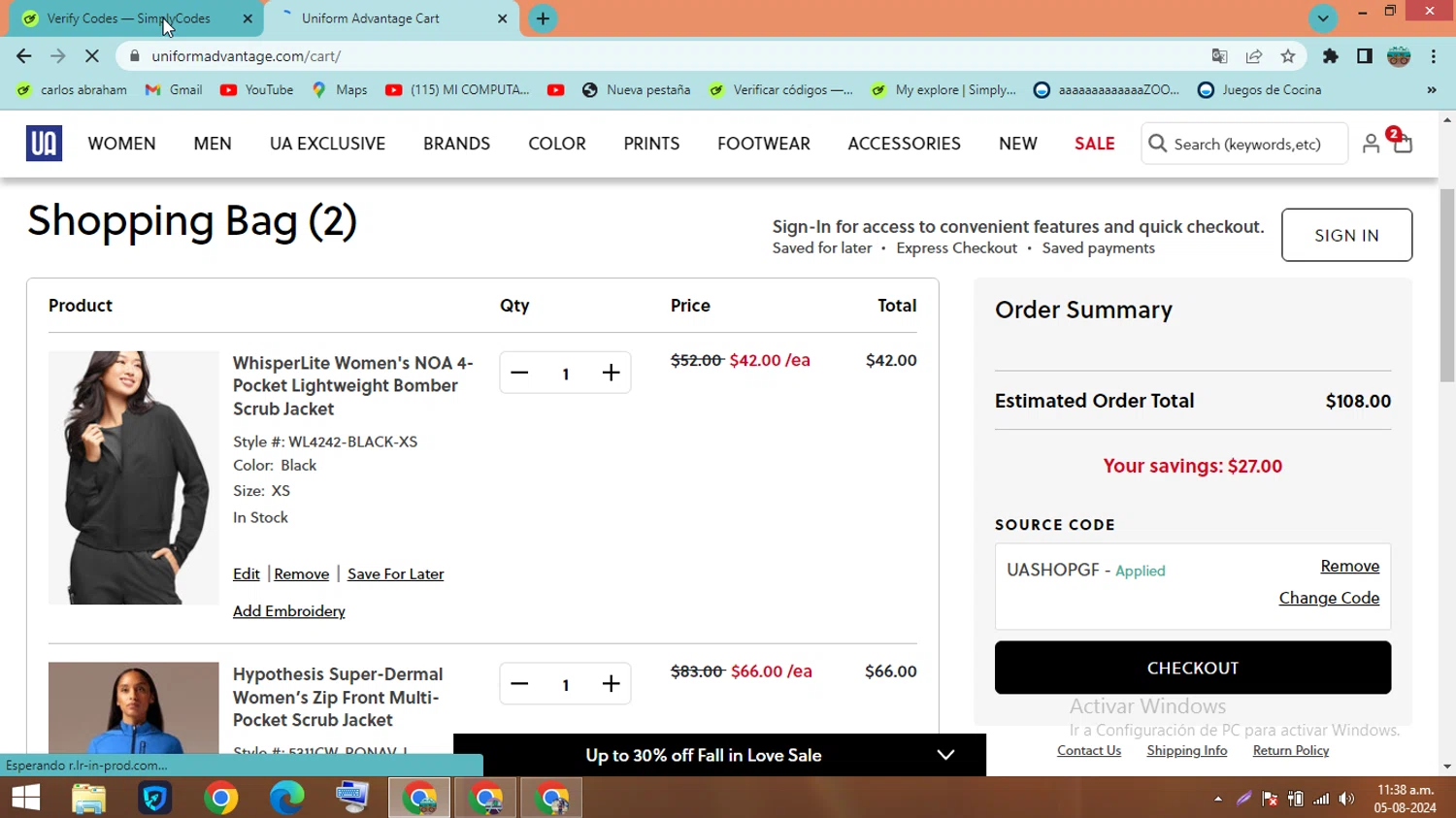
Task: Open the BRANDS menu
Action: pyautogui.click(x=456, y=144)
